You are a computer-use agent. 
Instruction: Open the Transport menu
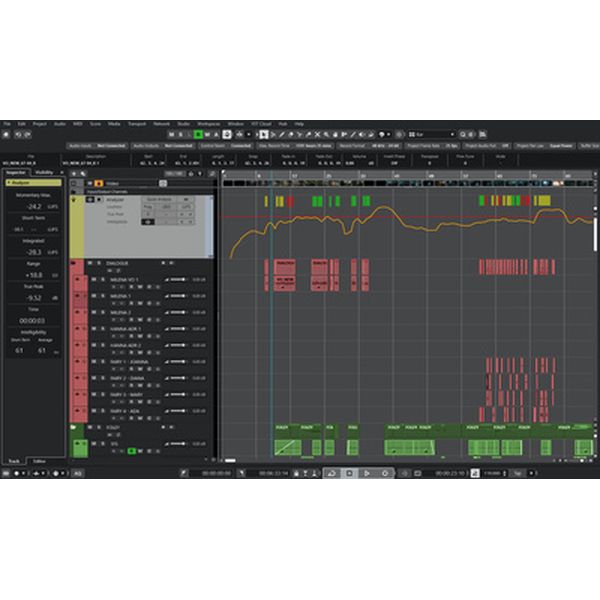click(137, 123)
